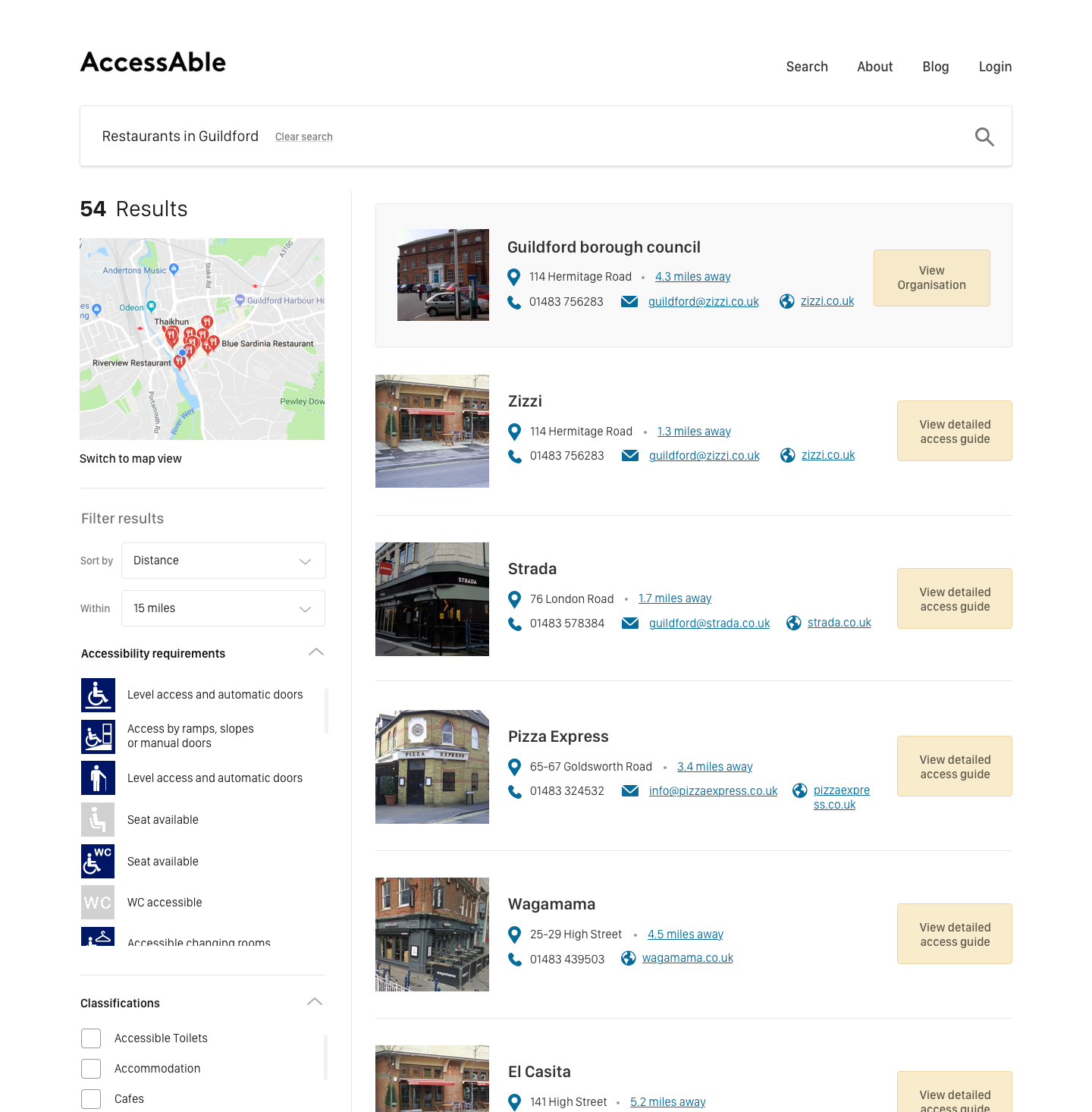Click phone icon in Wagamama listing
Image resolution: width=1092 pixels, height=1112 pixels.
click(x=515, y=960)
